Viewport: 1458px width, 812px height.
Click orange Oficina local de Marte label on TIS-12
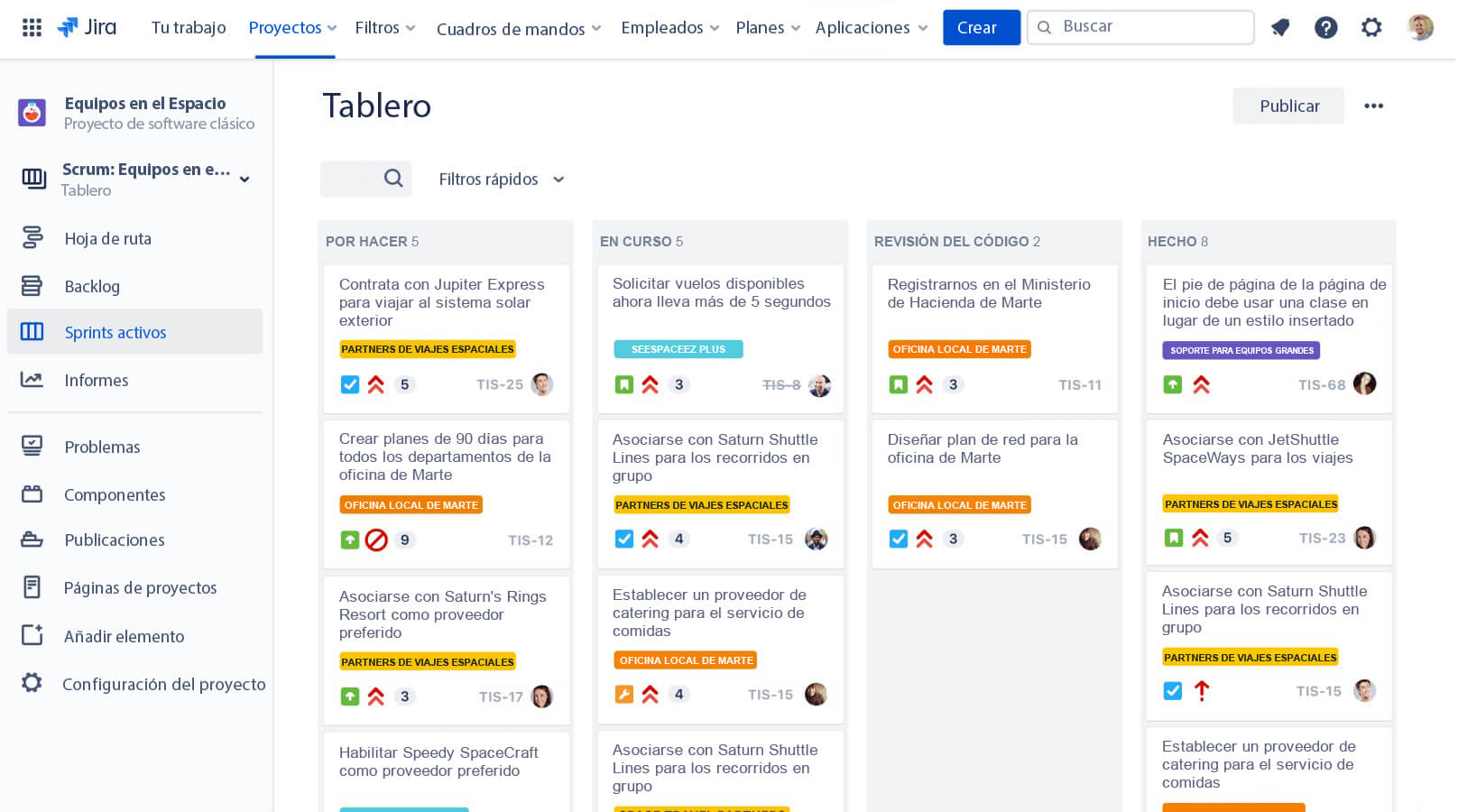pyautogui.click(x=411, y=505)
